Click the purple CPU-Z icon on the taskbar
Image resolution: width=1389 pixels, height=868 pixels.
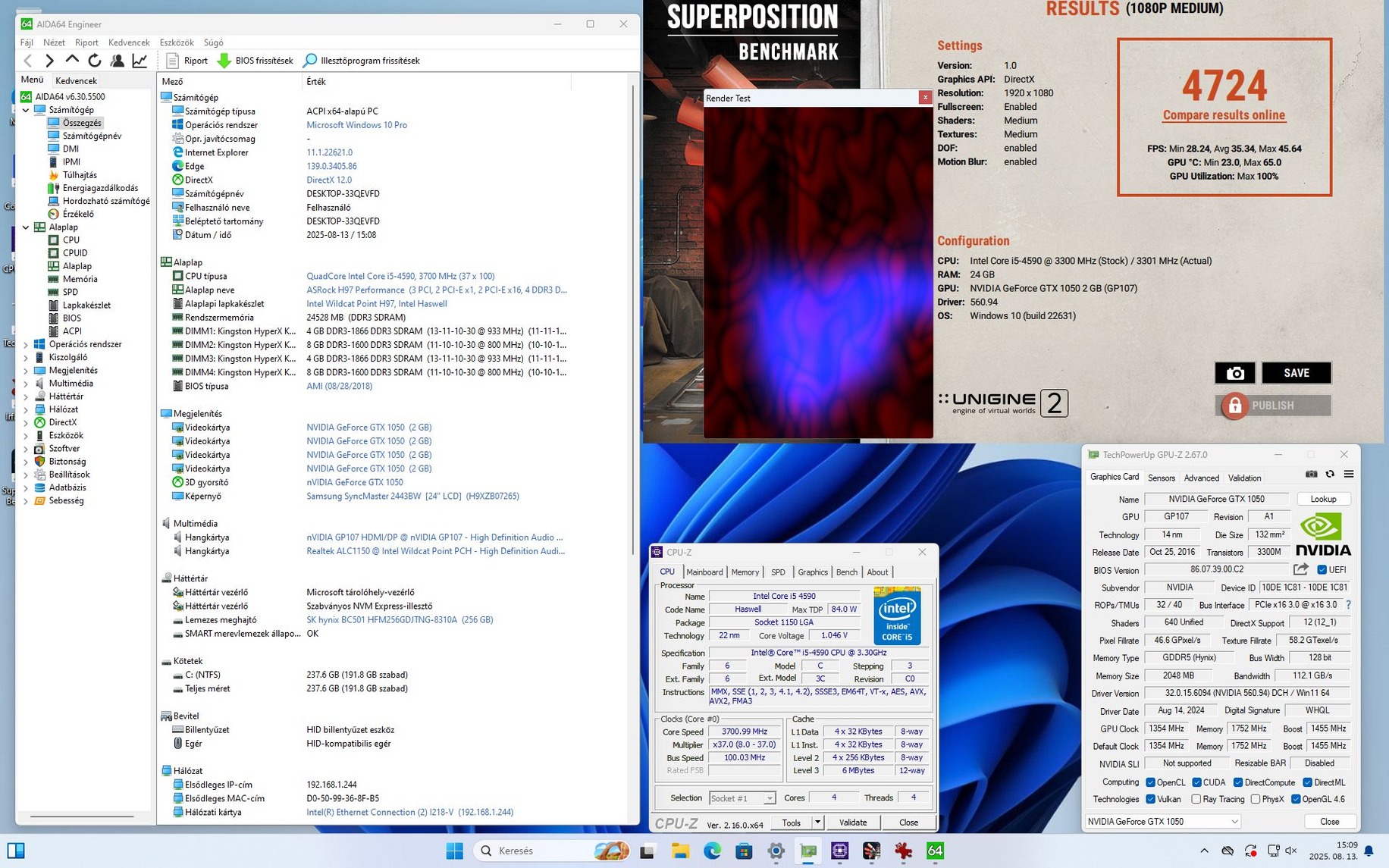(839, 851)
